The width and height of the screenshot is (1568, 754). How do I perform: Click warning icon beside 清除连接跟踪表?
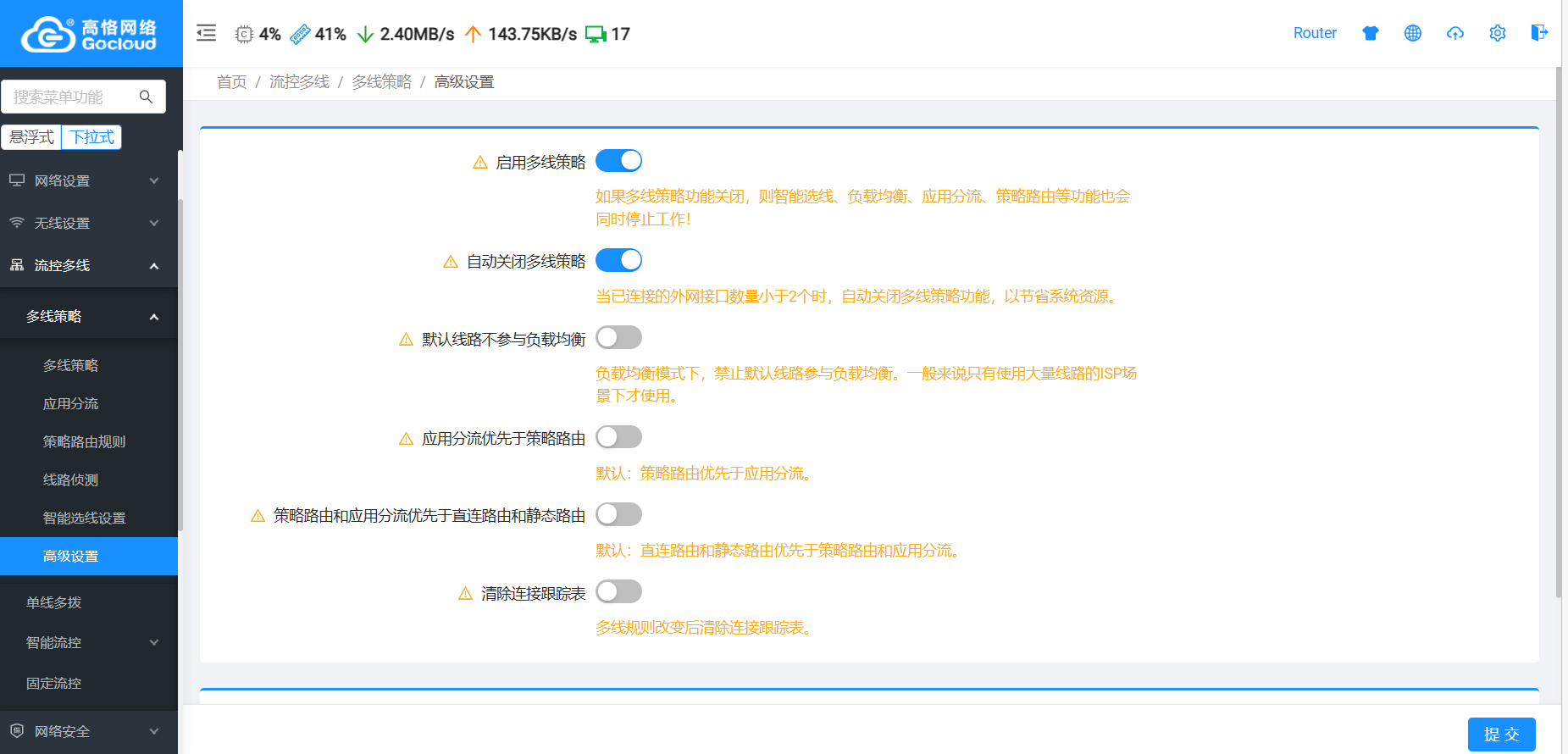[465, 593]
